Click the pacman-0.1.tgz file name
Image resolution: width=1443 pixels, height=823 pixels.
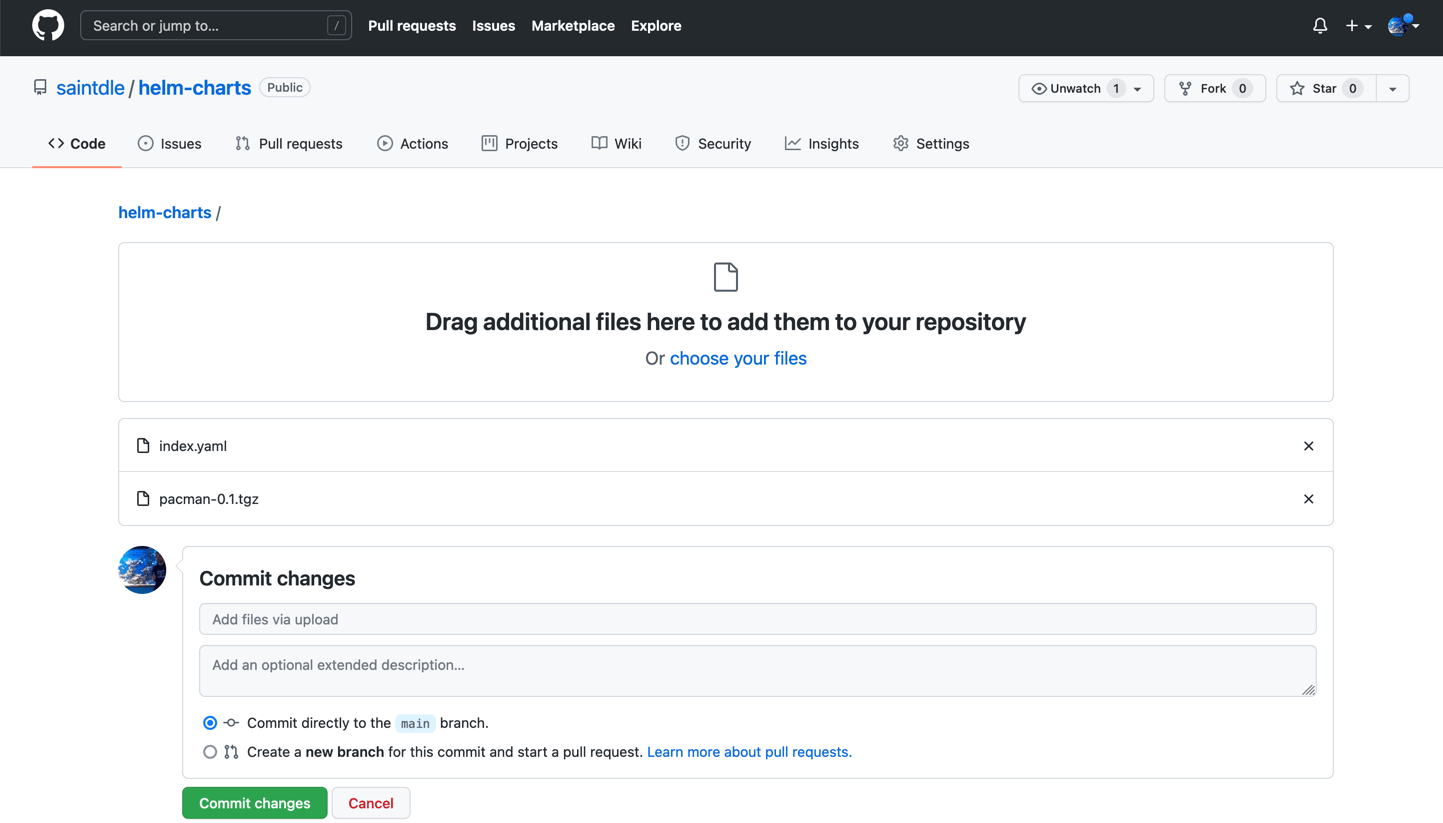tap(209, 499)
